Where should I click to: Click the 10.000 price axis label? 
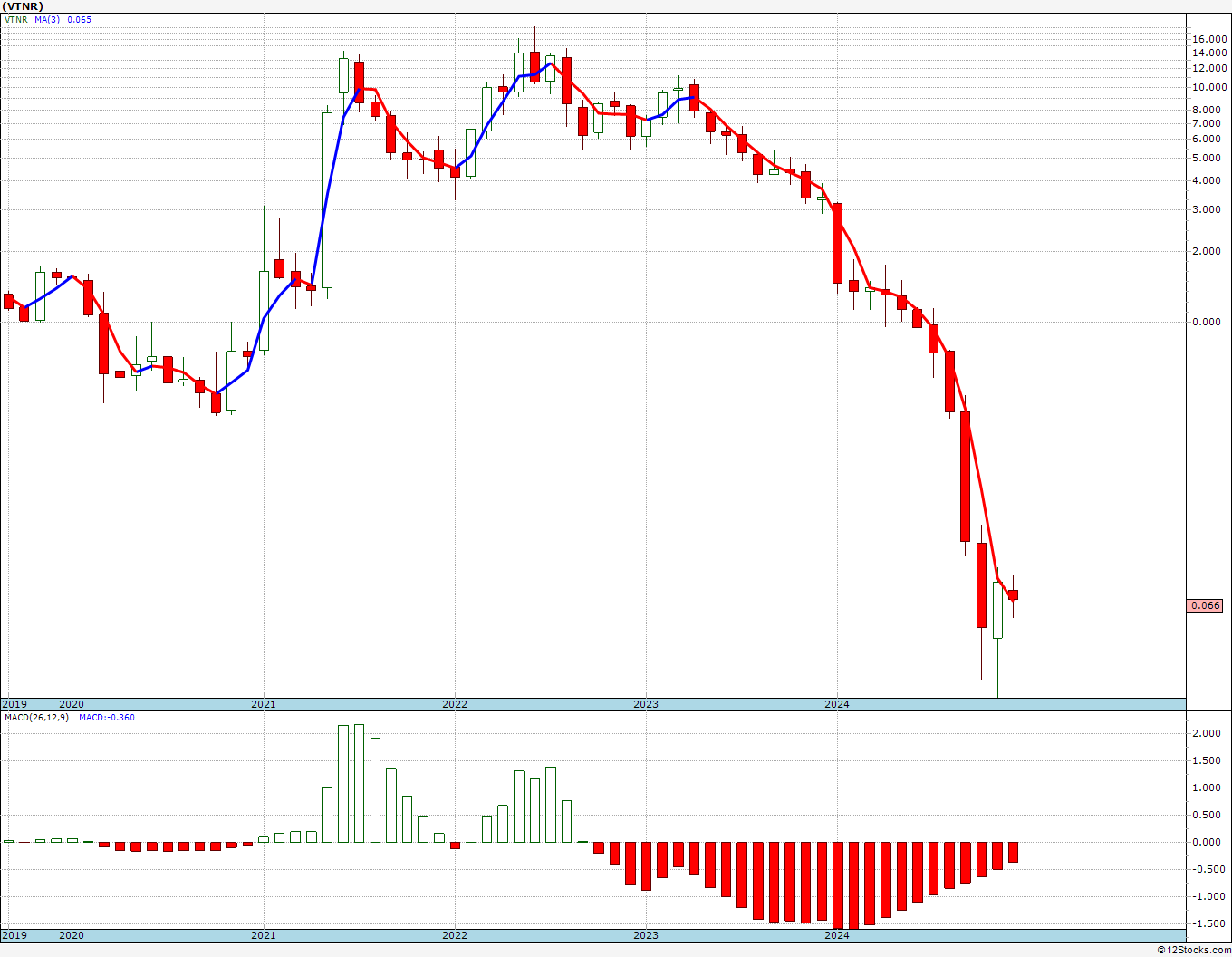pyautogui.click(x=1209, y=88)
